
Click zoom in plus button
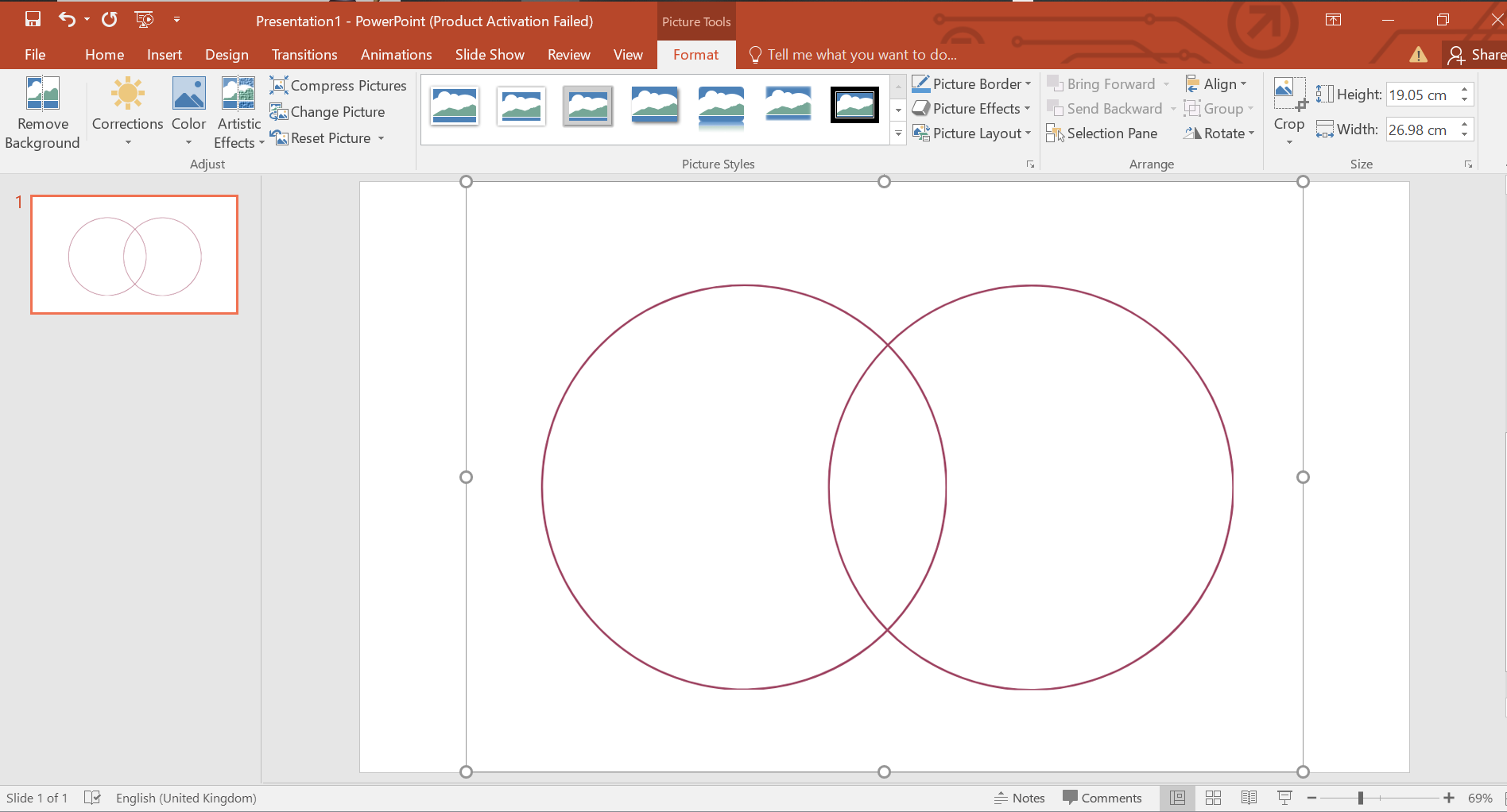1449,798
